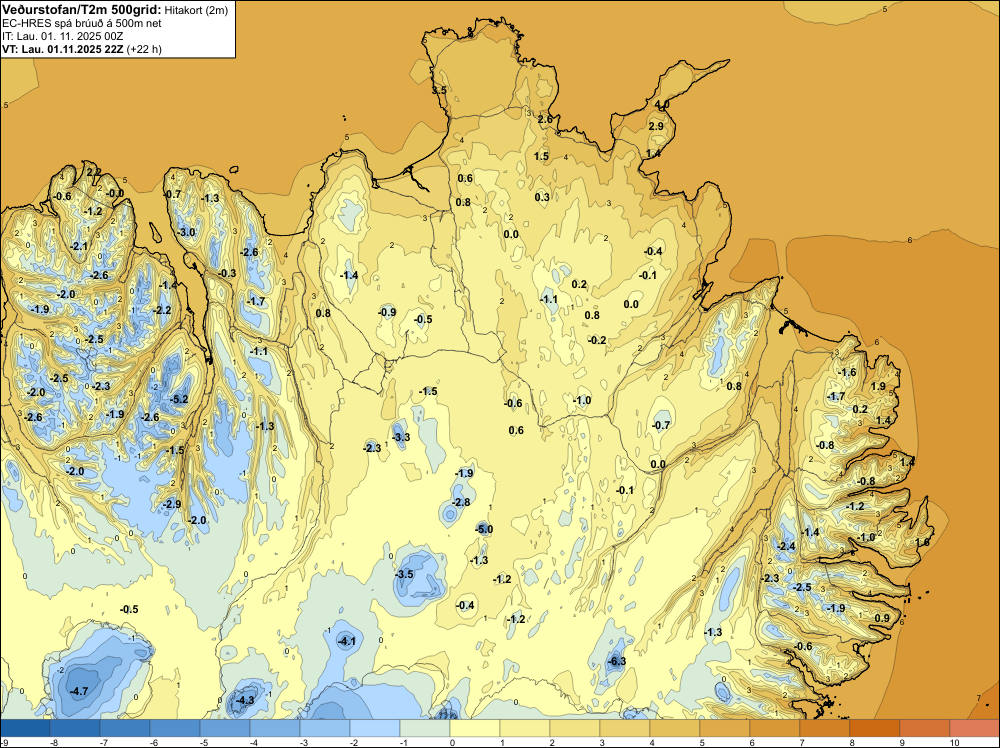Click the legend tick label '10'
Viewport: 1000px width, 748px height.
(954, 742)
